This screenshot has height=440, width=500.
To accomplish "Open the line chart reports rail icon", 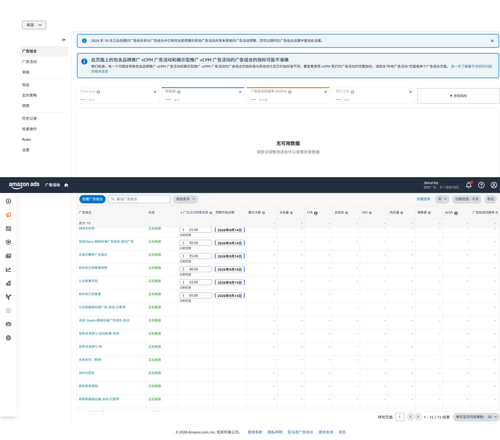I will click(x=8, y=269).
